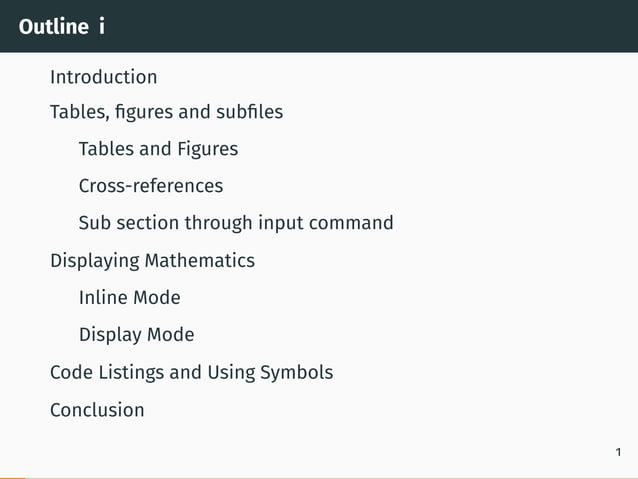Click the word 'Mathematics' in the outline
The image size is (638, 479).
pyautogui.click(x=199, y=261)
